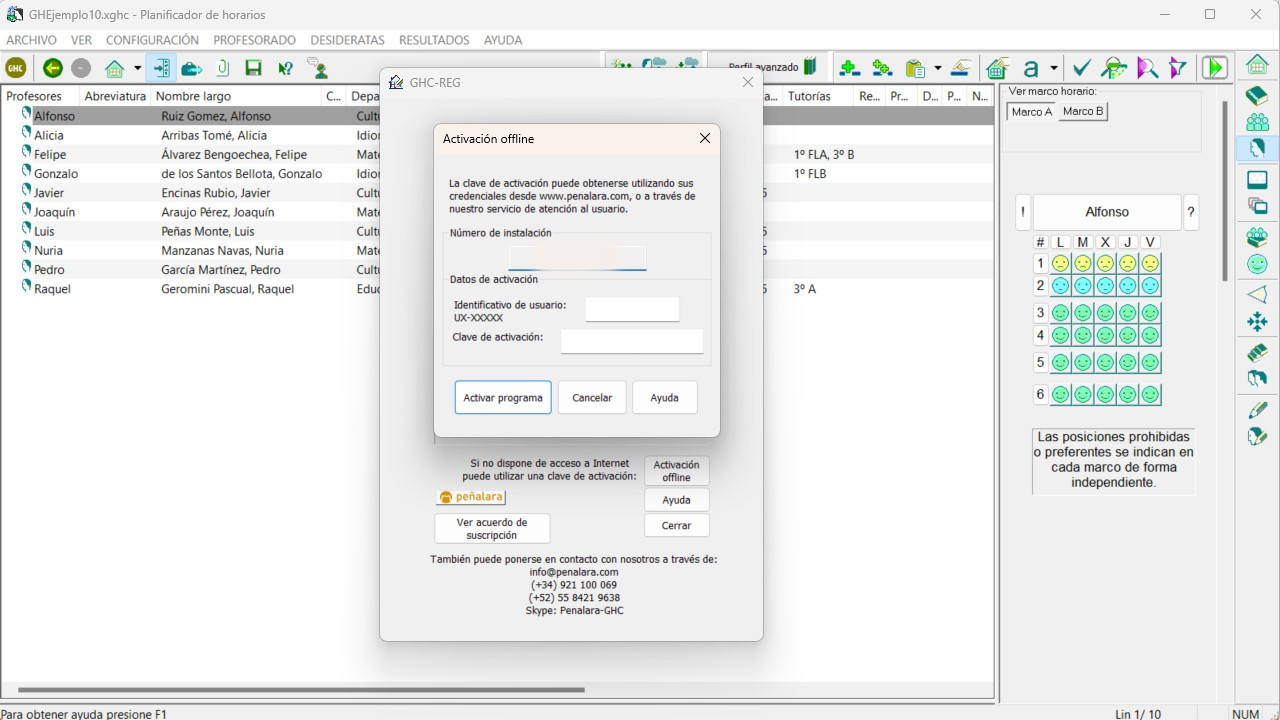
Task: Click the double green plus add-multiple icon
Action: 882,68
